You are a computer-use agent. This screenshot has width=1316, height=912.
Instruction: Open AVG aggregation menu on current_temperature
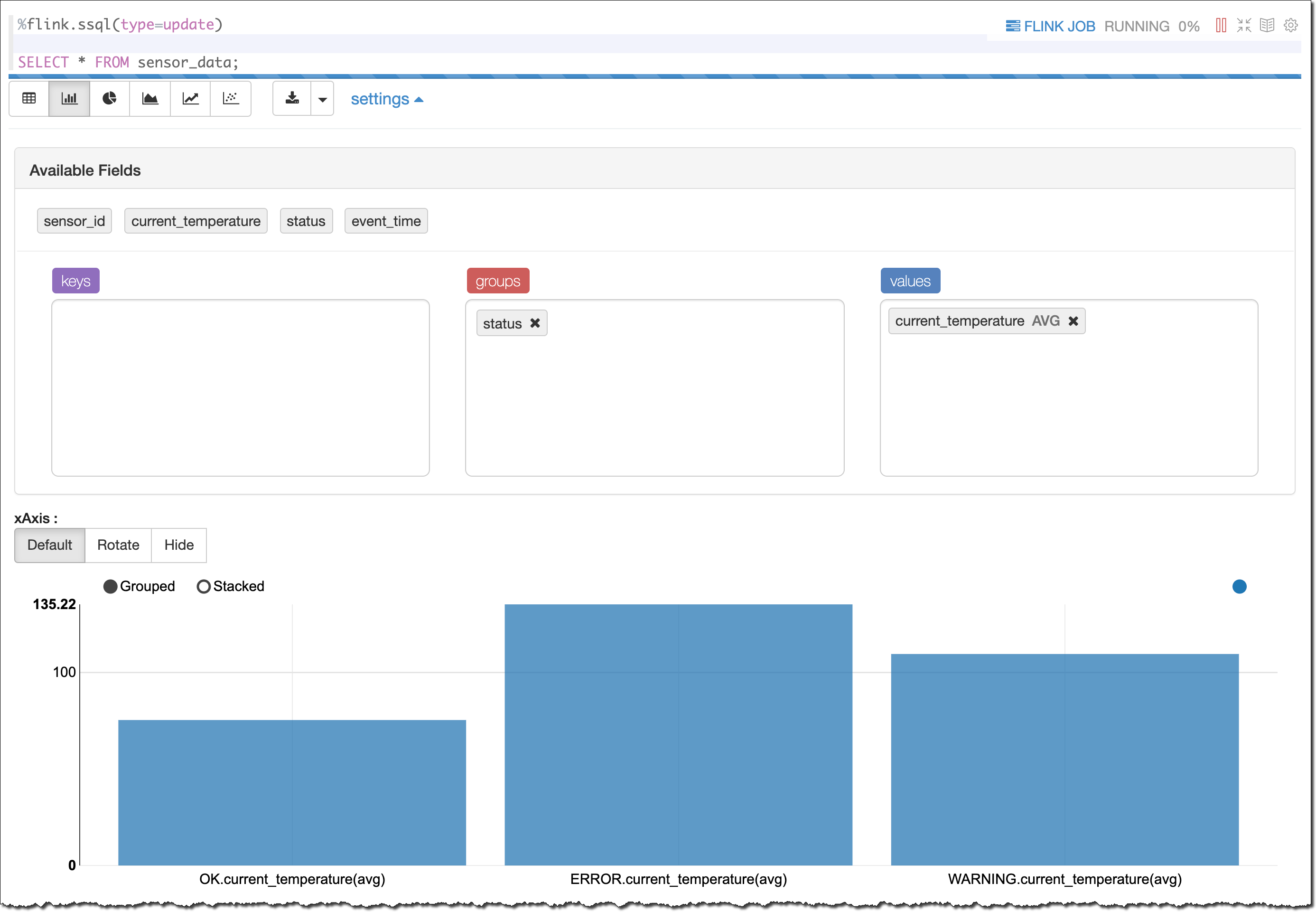1045,321
